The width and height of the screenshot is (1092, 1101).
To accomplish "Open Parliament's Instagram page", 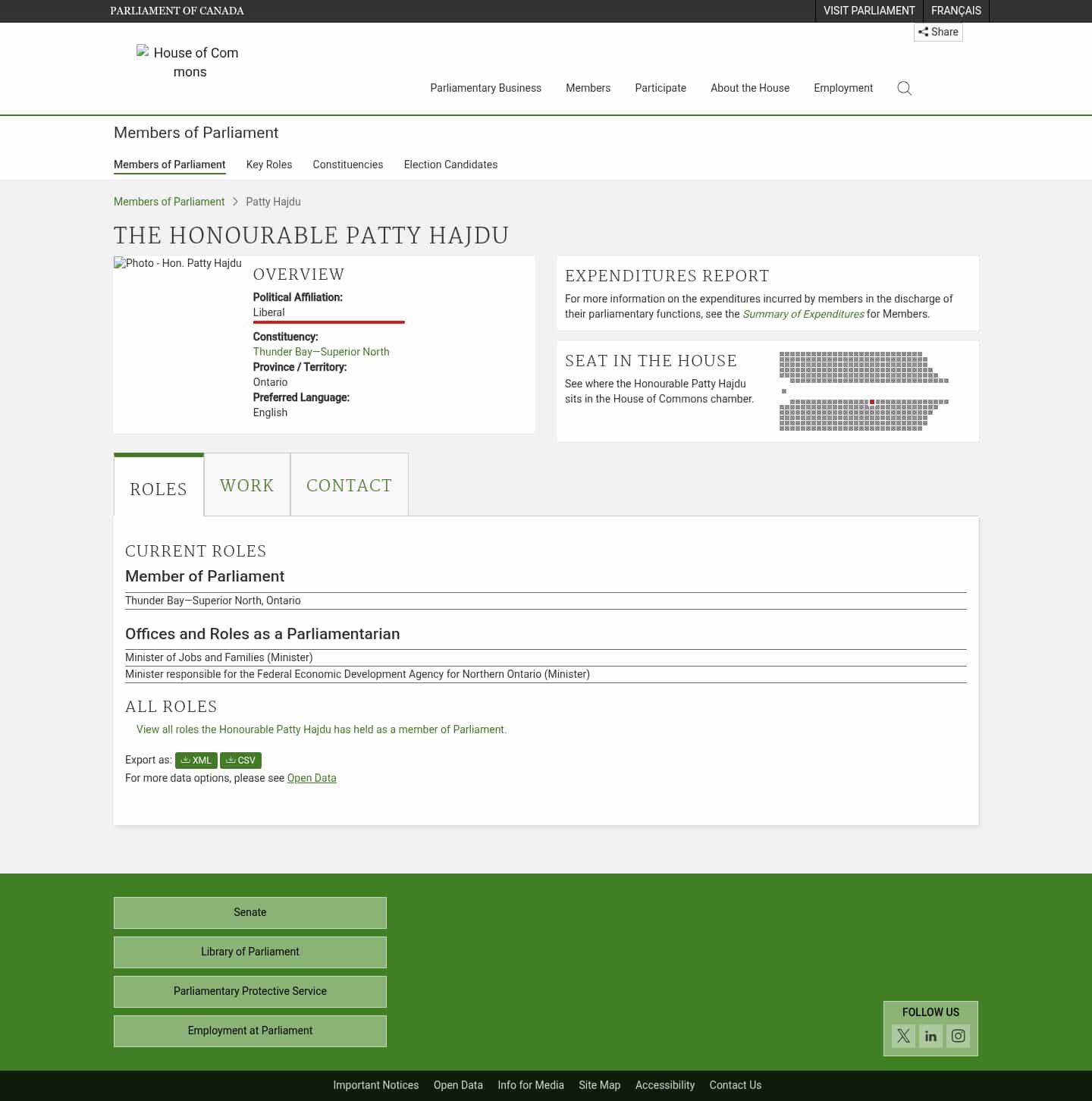I will [x=958, y=1036].
